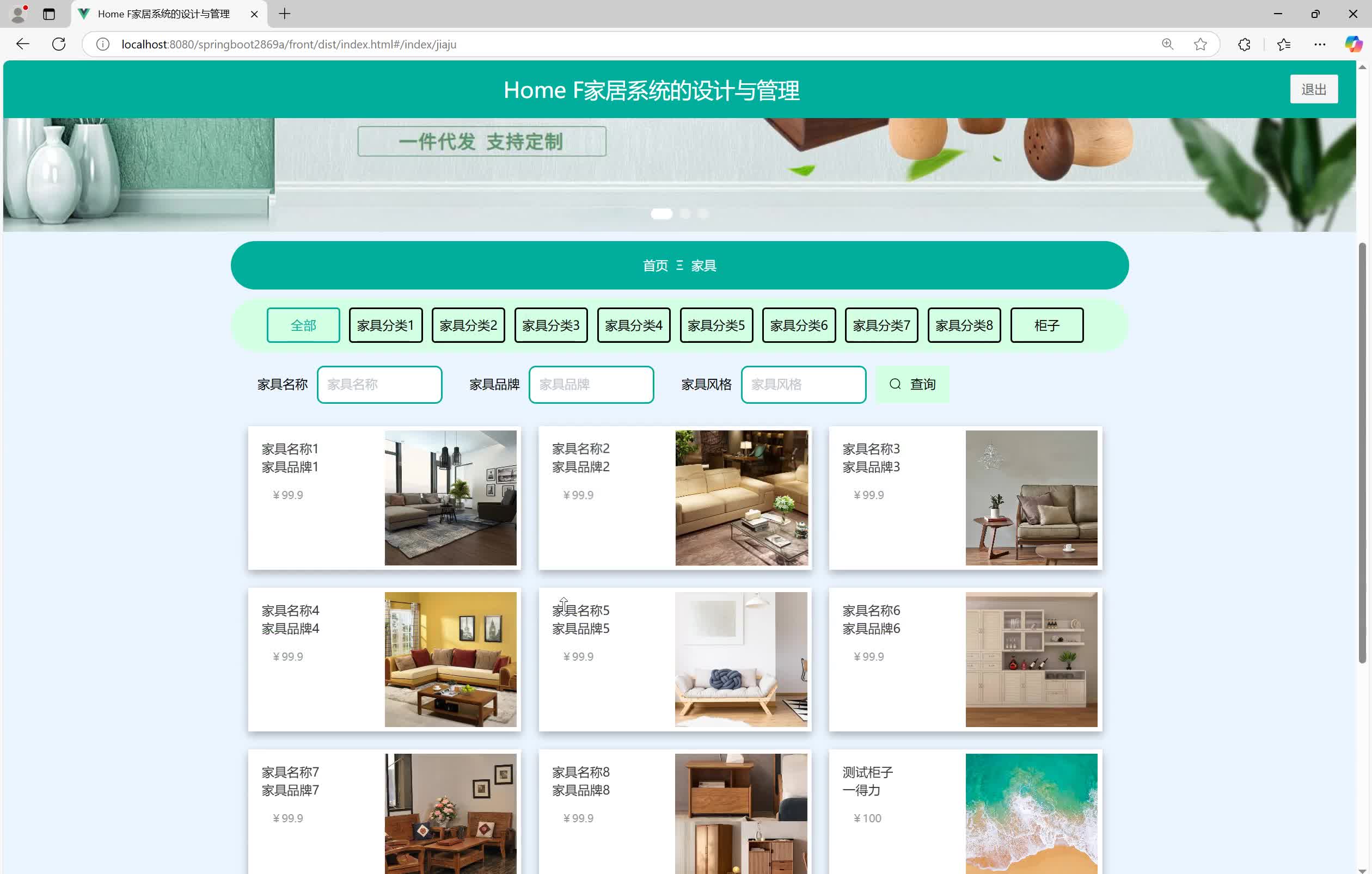Select 家具分类5 category filter tab
1372x874 pixels.
click(x=716, y=325)
